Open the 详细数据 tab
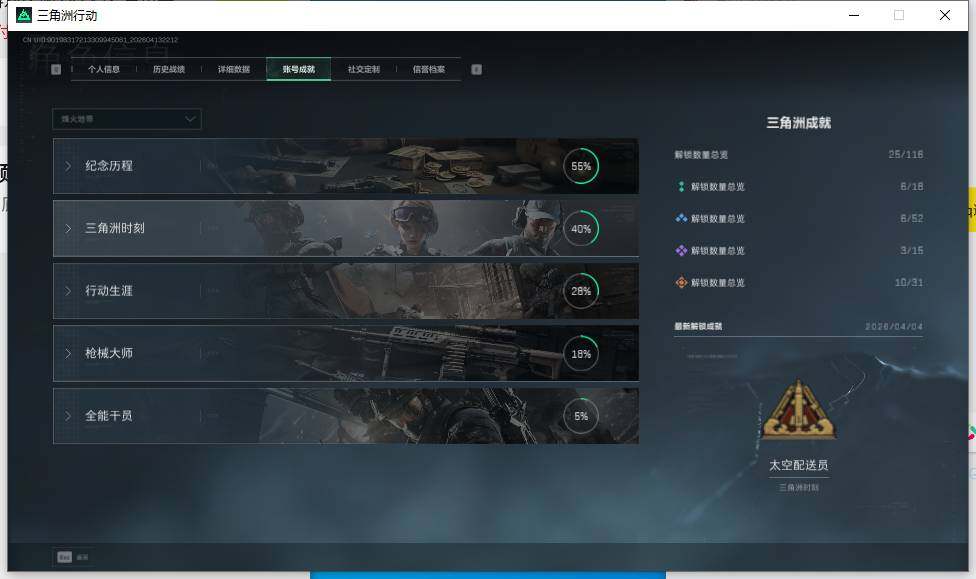The height and width of the screenshot is (579, 976). point(233,69)
